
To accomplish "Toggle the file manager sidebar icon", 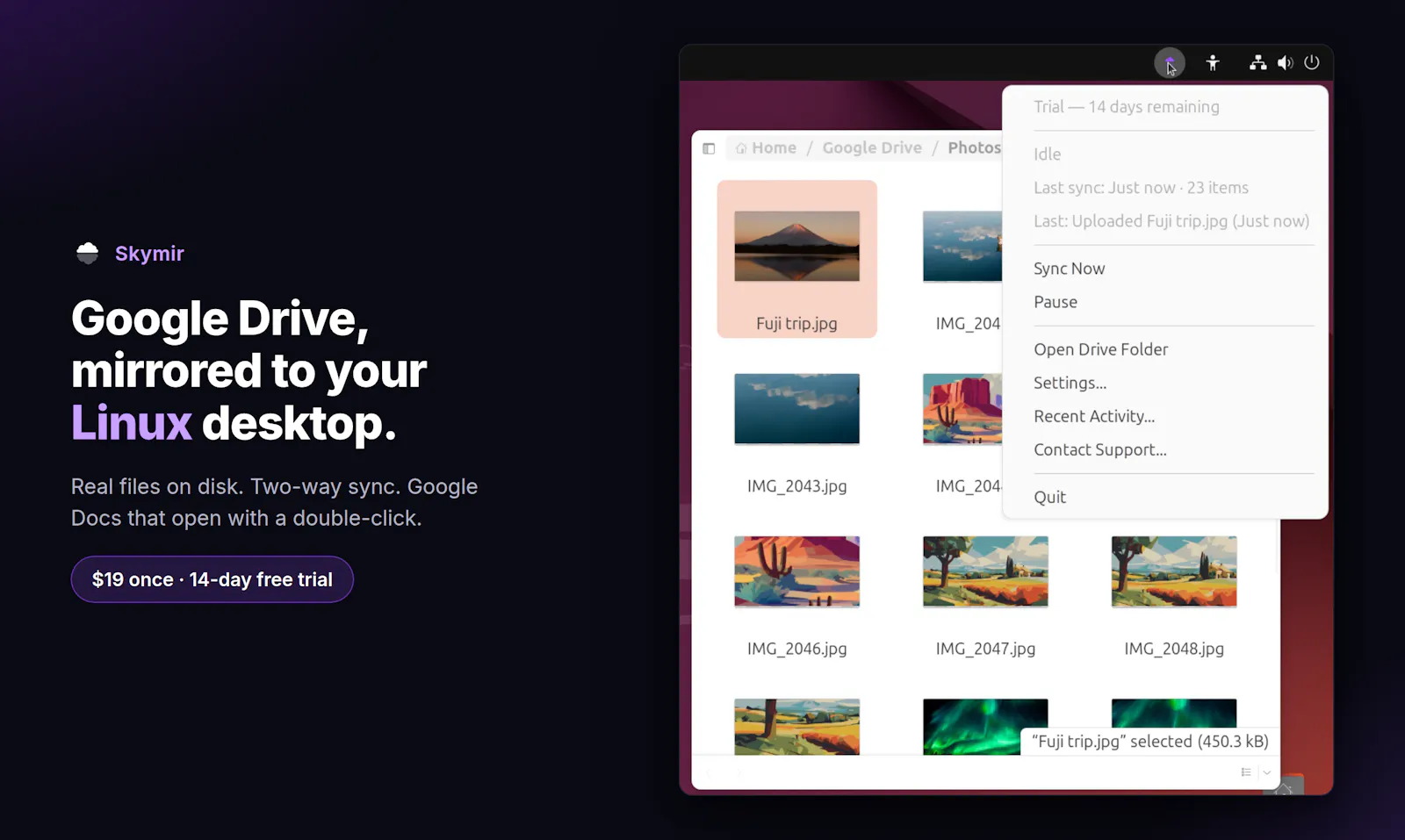I will tap(709, 148).
